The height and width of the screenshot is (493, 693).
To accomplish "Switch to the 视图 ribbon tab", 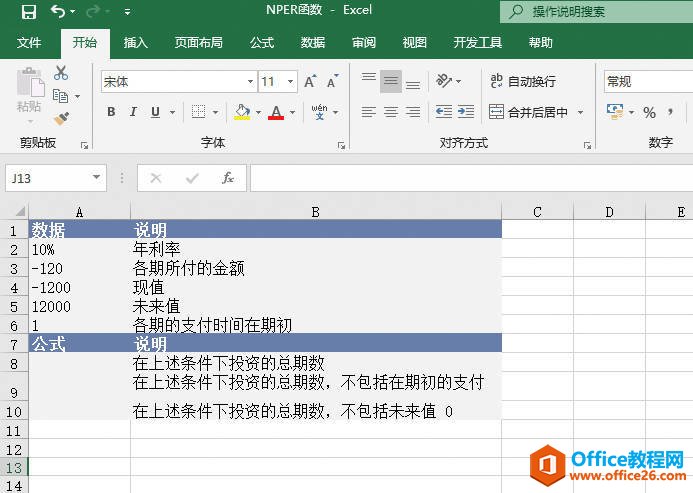I will point(415,43).
